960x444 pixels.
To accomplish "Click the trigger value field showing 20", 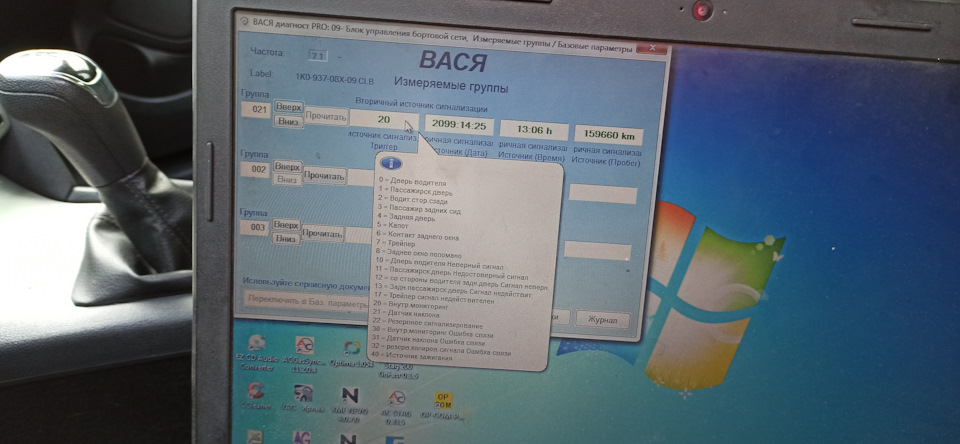I will click(x=384, y=119).
